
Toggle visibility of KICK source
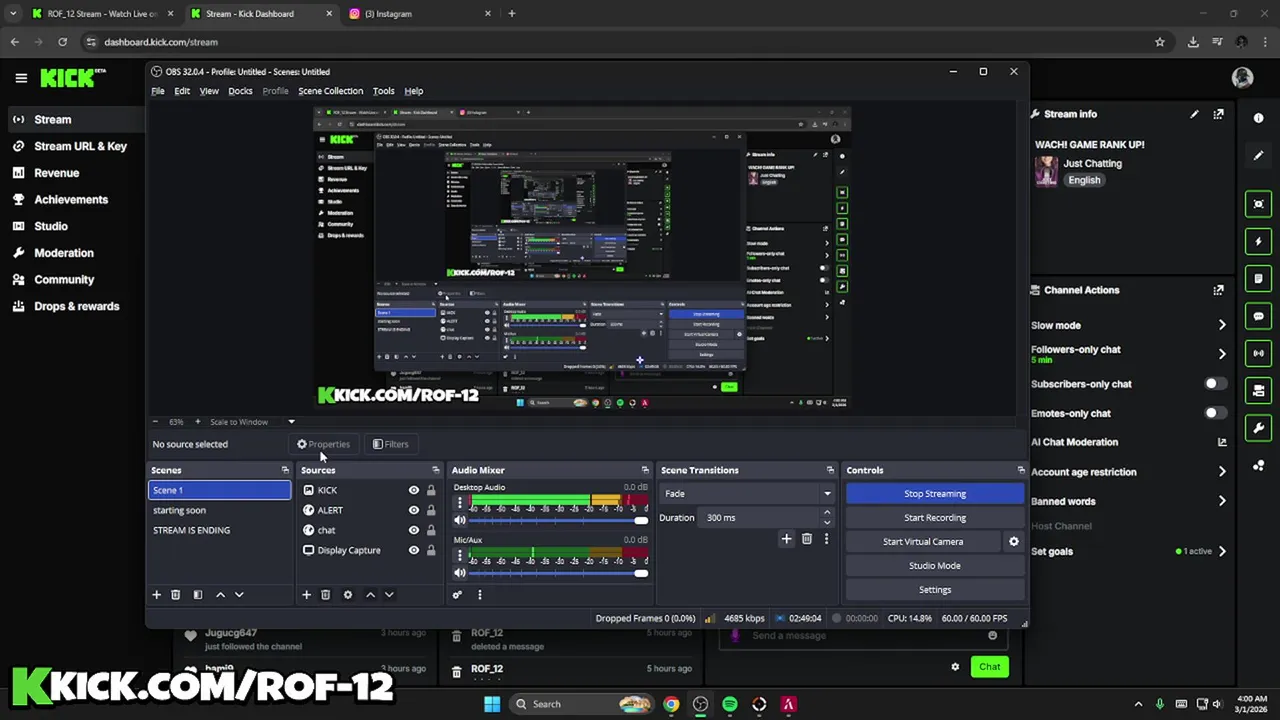click(413, 491)
